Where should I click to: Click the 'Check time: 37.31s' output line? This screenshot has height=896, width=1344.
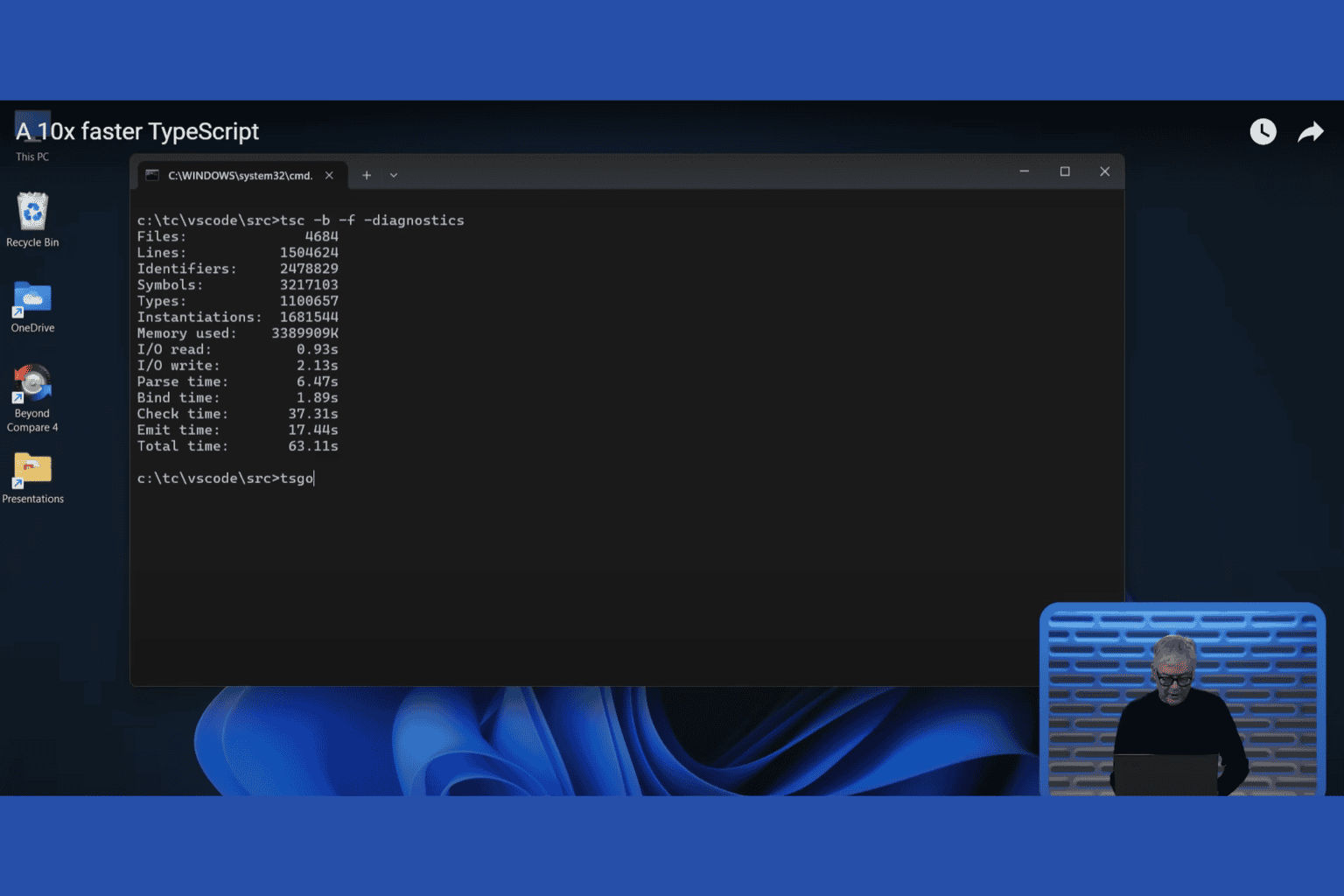(x=237, y=414)
